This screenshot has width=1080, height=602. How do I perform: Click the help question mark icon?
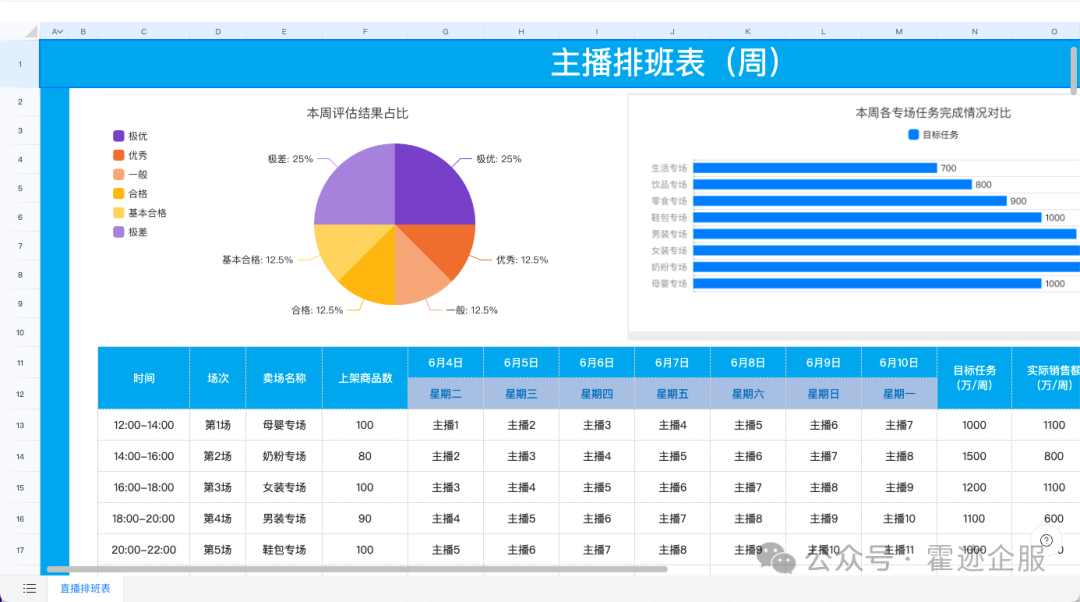(x=1046, y=541)
